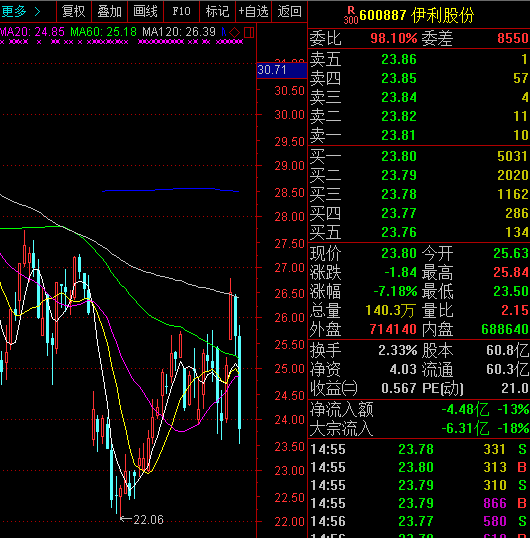Viewport: 530px width, 538px height.
Task: Click the 涨幅 -7.18% percent value
Action: (x=395, y=291)
